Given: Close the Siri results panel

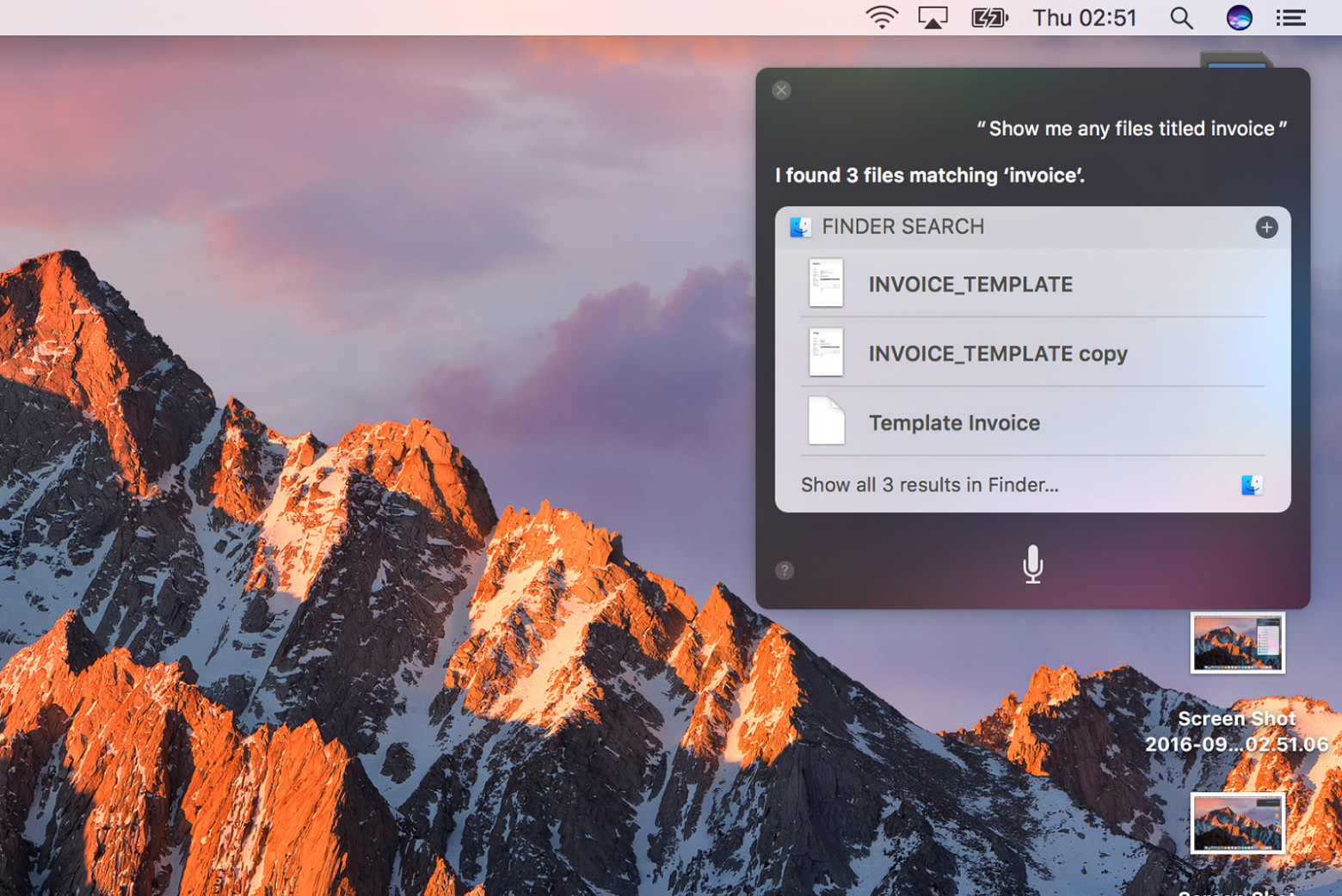Looking at the screenshot, I should 781,90.
